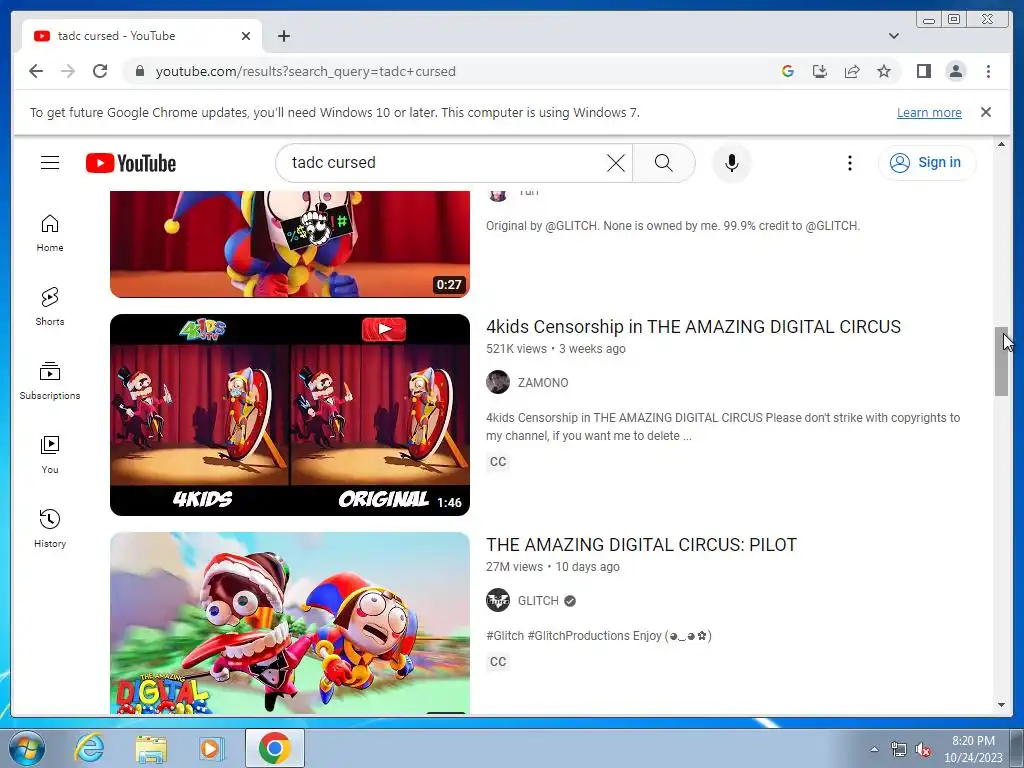Click the muted volume tray icon
The width and height of the screenshot is (1024, 768).
point(923,750)
